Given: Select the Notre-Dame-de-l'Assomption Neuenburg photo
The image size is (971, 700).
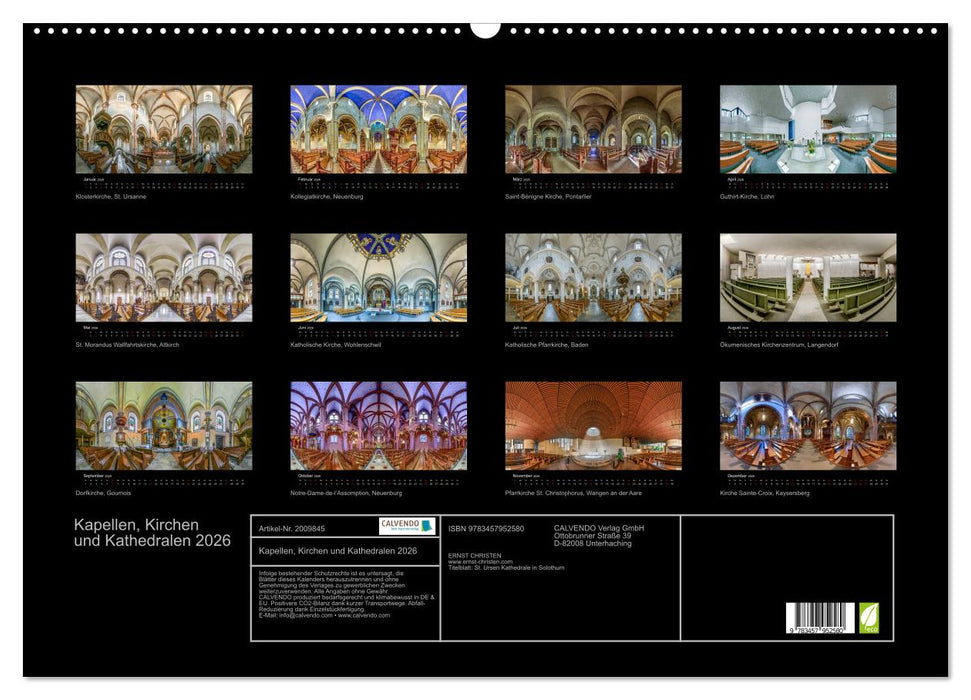Looking at the screenshot, I should 378,425.
